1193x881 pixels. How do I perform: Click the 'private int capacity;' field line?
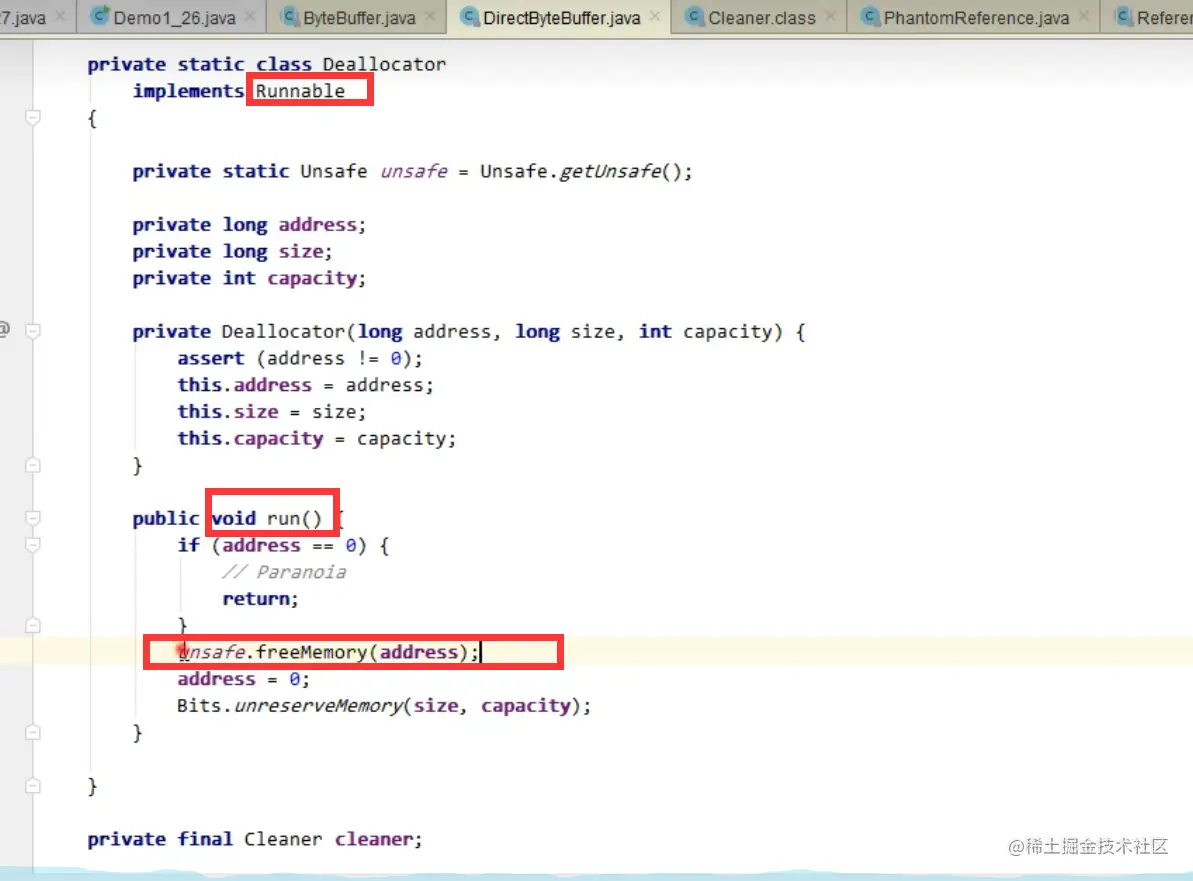tap(249, 278)
